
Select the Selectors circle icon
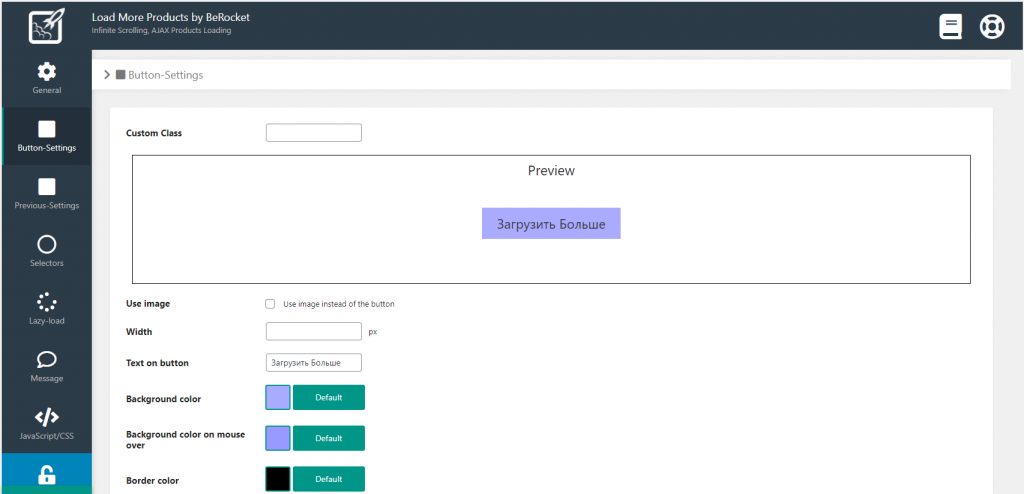(46, 245)
